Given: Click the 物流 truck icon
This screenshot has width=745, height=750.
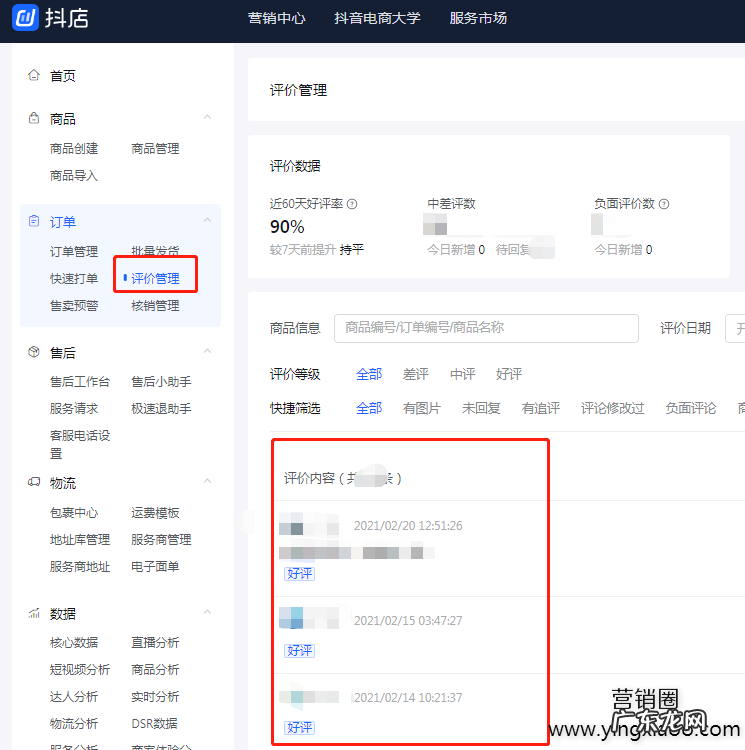Looking at the screenshot, I should click(34, 482).
